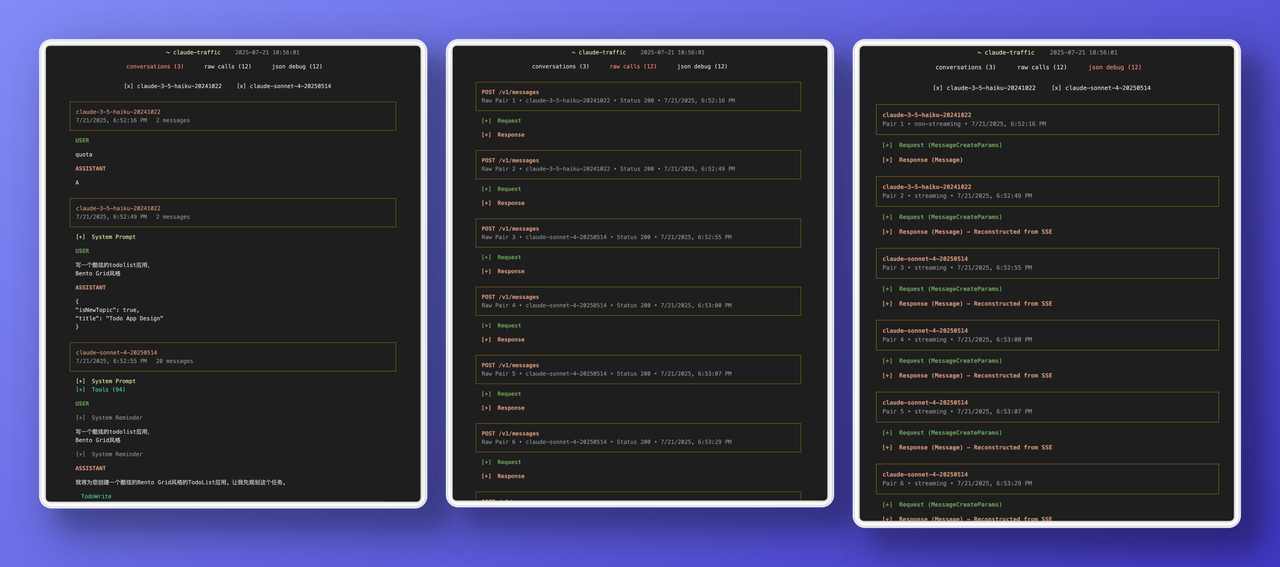Select the haiku conversation card dated 6:52:49 PM
The height and width of the screenshot is (567, 1280).
(x=233, y=212)
